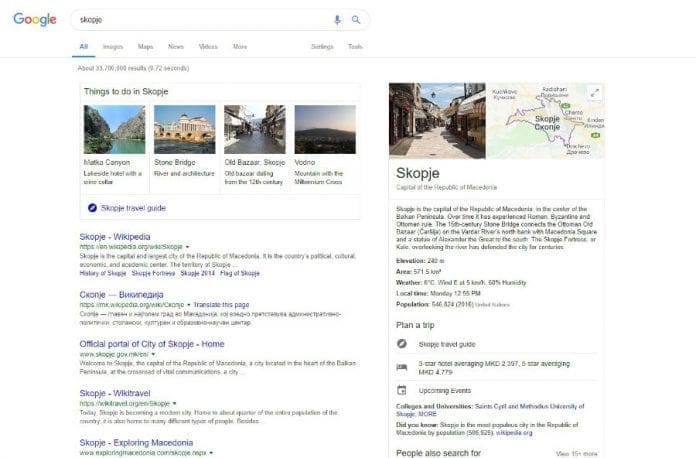696x458 pixels.
Task: Click the Matka Canyon thumbnail
Action: (114, 129)
